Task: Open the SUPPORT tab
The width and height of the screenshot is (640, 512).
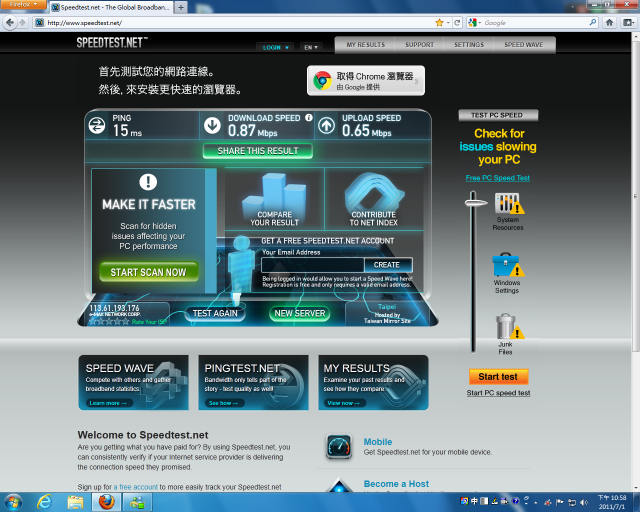Action: pyautogui.click(x=419, y=45)
